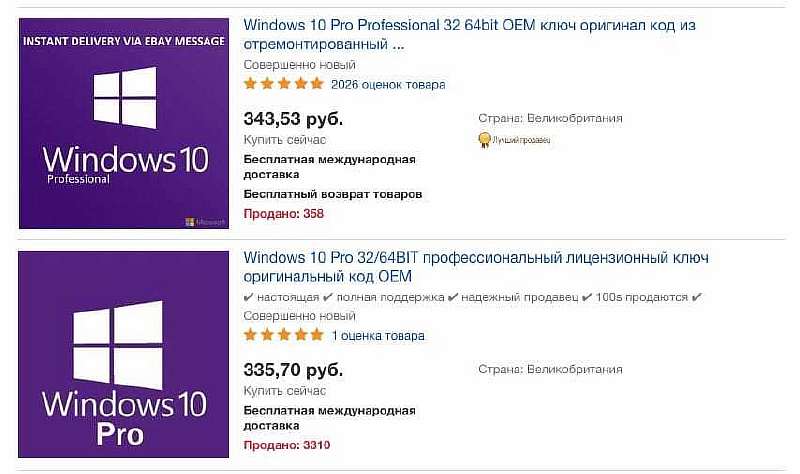Click the 'Продано: 358' sold count
The image size is (800, 474).
pos(283,213)
